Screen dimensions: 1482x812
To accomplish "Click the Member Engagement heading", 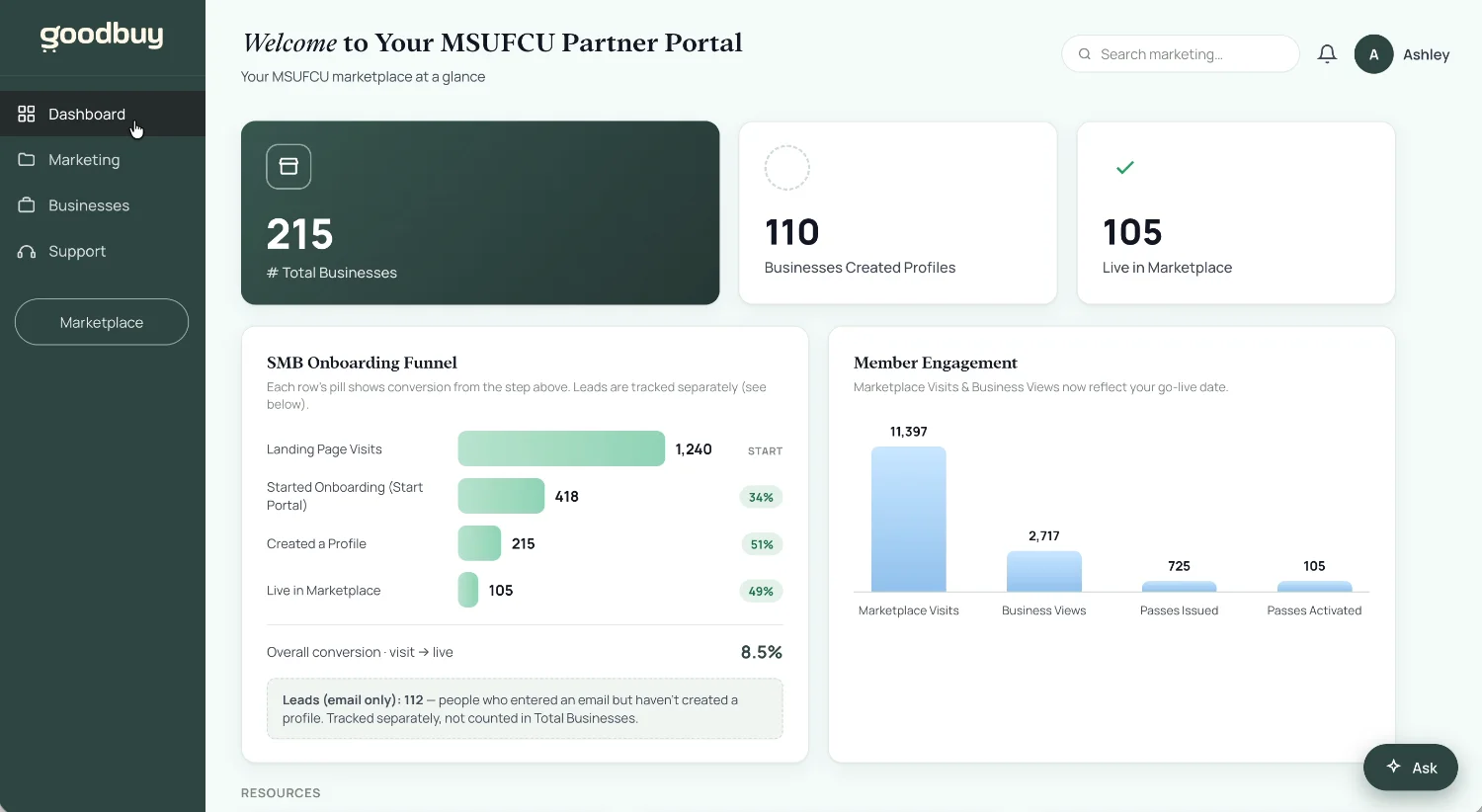I will point(936,363).
